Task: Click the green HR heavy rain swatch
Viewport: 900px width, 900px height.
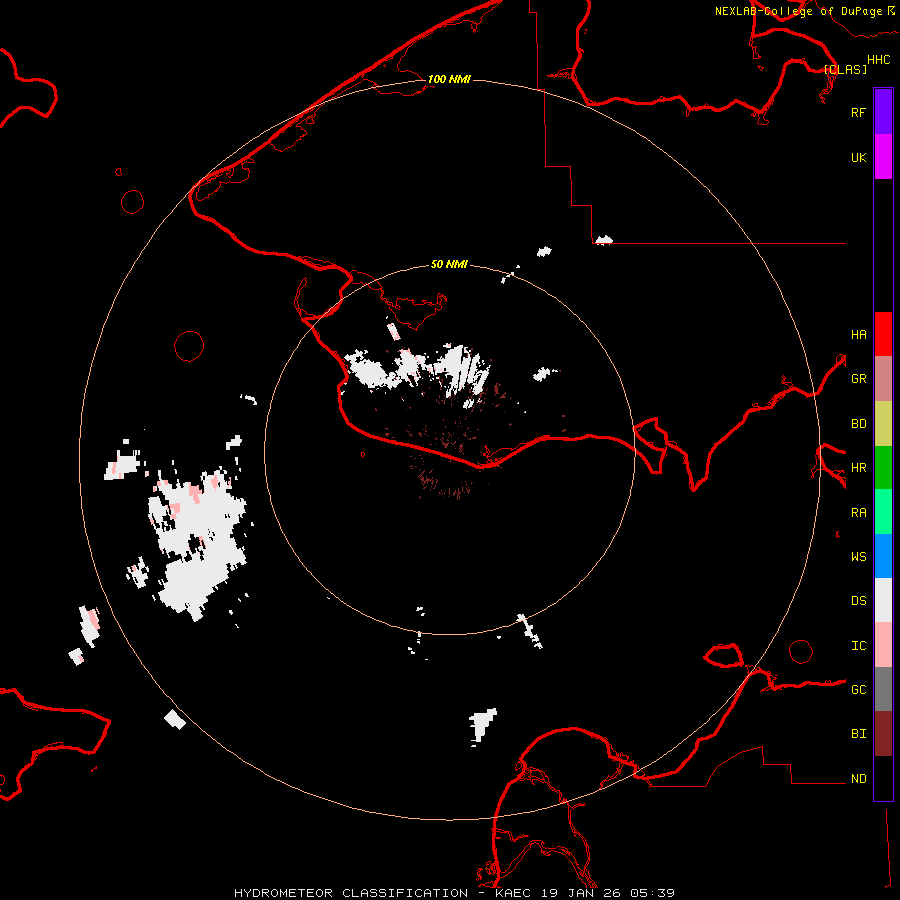Action: click(x=883, y=467)
